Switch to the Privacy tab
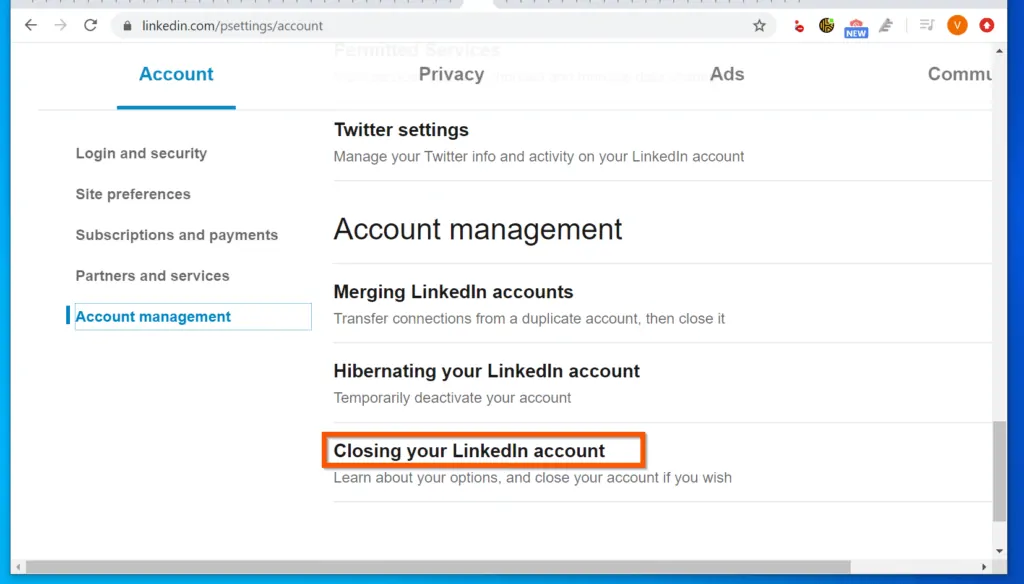The height and width of the screenshot is (584, 1024). click(x=451, y=74)
